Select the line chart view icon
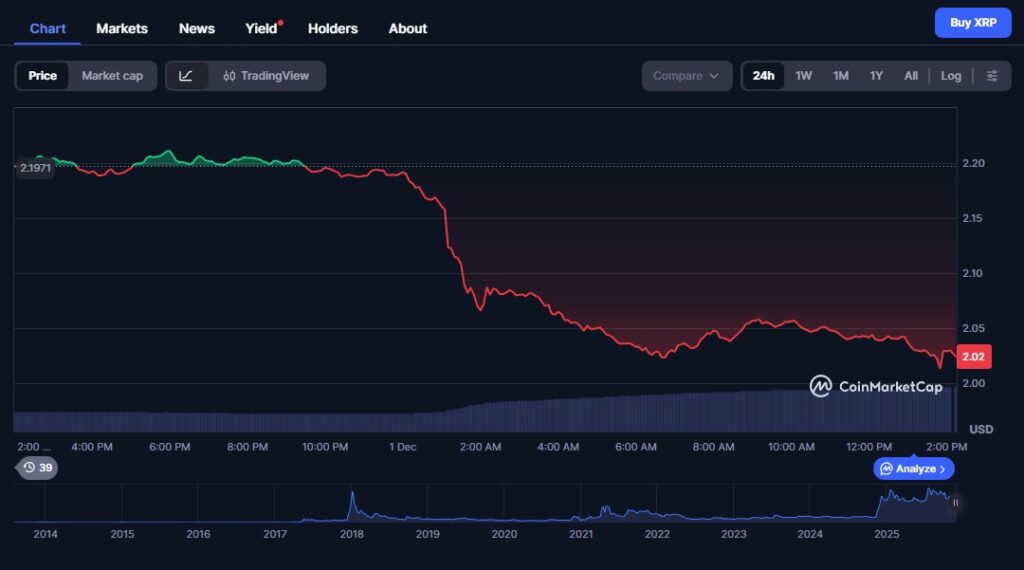The height and width of the screenshot is (570, 1024). (186, 76)
